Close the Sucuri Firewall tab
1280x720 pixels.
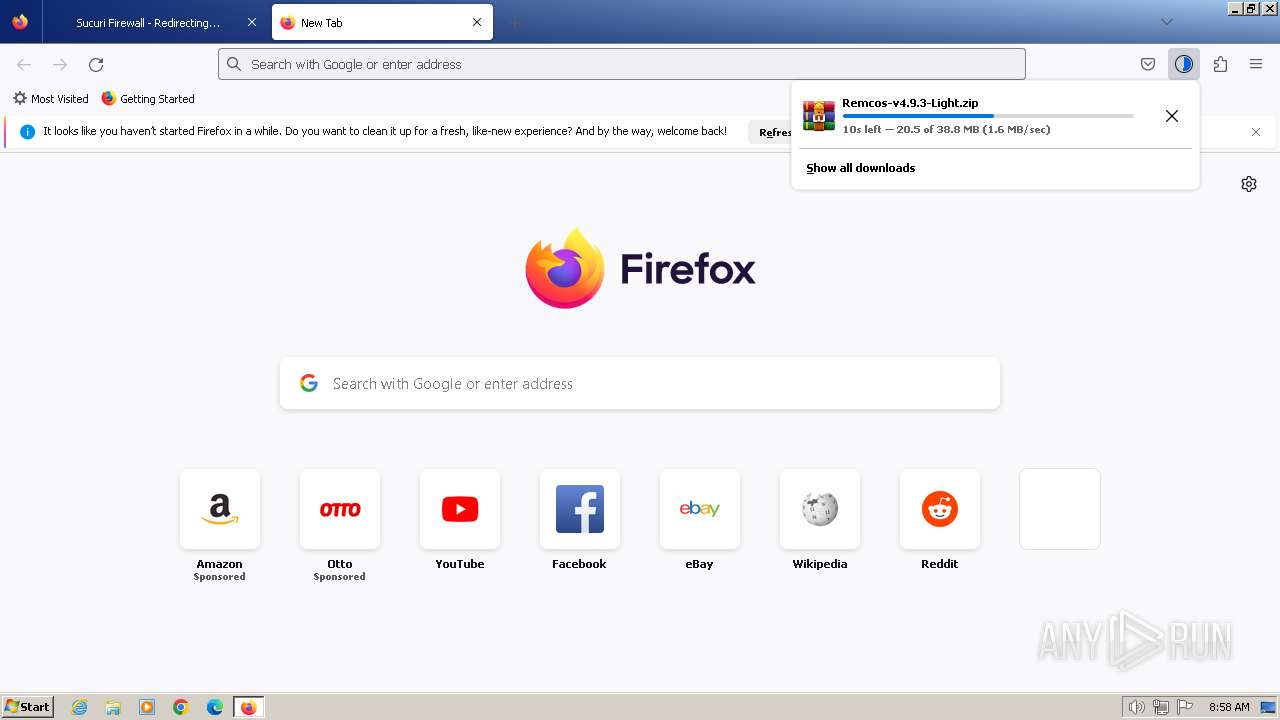[x=252, y=22]
